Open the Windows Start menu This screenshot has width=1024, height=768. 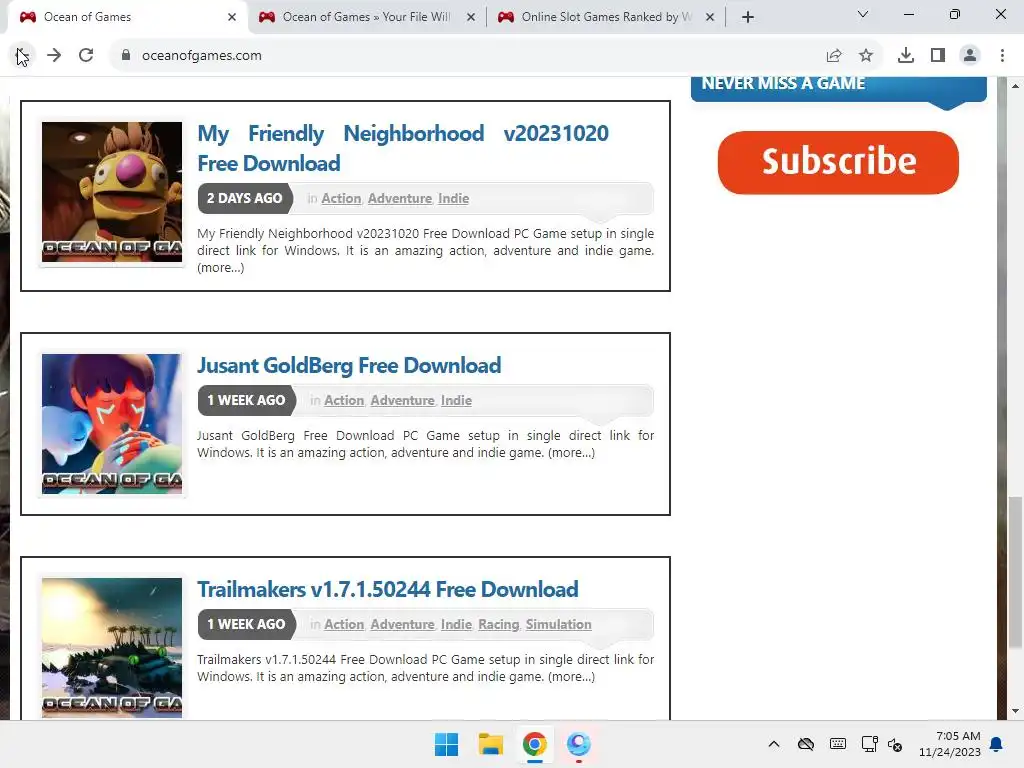(x=447, y=744)
